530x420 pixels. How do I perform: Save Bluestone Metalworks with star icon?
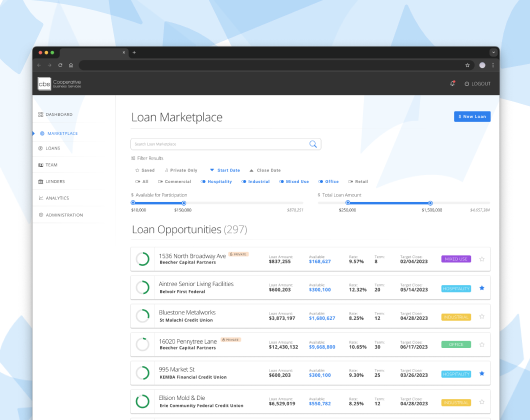482,317
